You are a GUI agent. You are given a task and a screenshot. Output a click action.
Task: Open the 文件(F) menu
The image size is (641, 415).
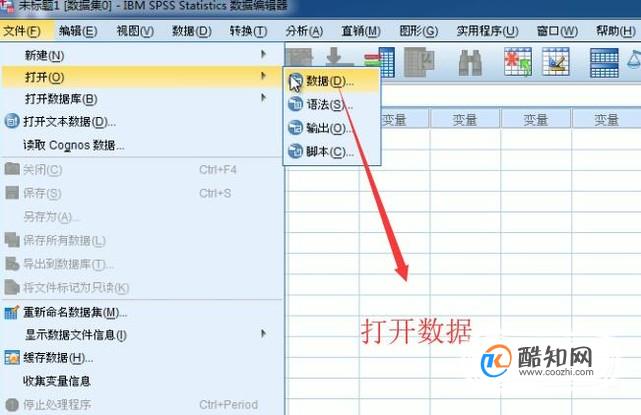tap(22, 31)
